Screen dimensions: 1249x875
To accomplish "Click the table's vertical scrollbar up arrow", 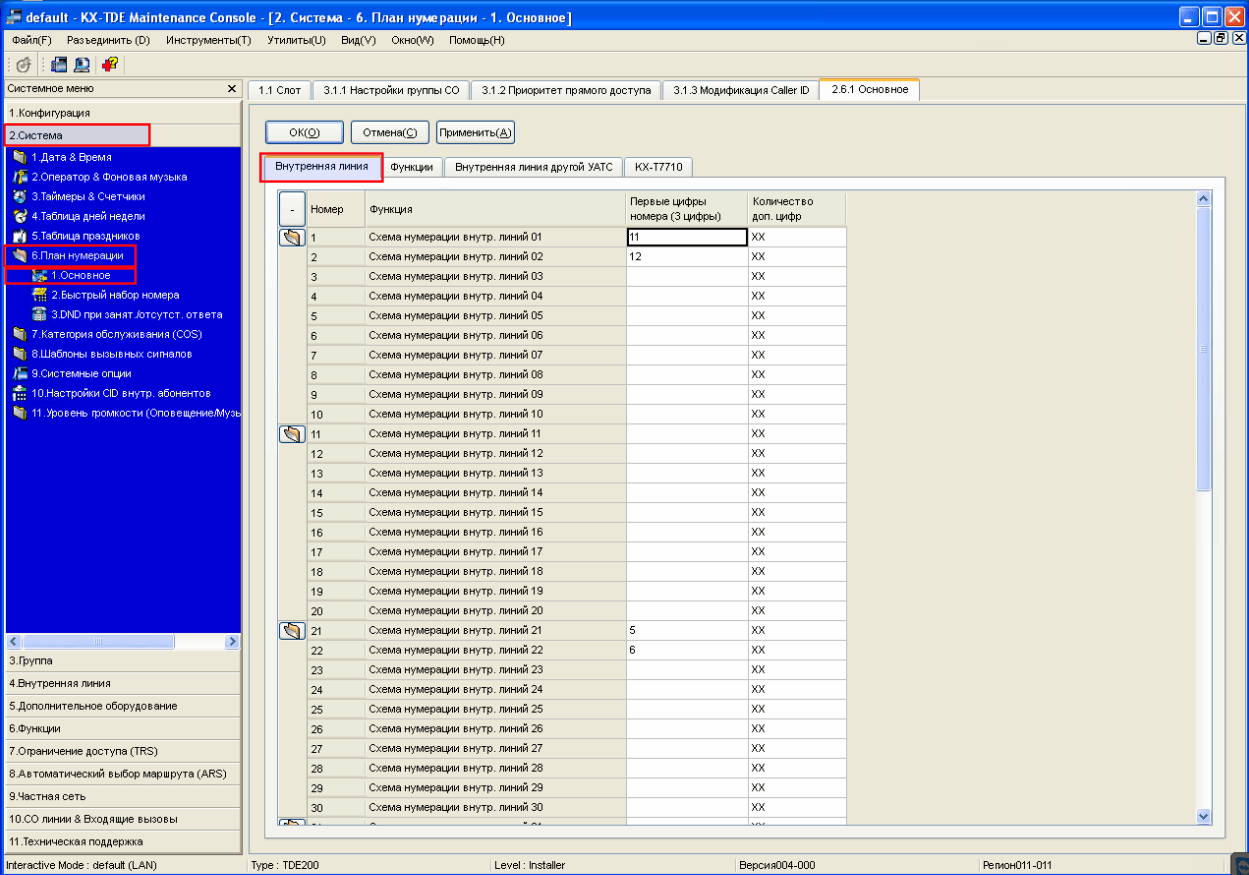I will pos(1203,199).
